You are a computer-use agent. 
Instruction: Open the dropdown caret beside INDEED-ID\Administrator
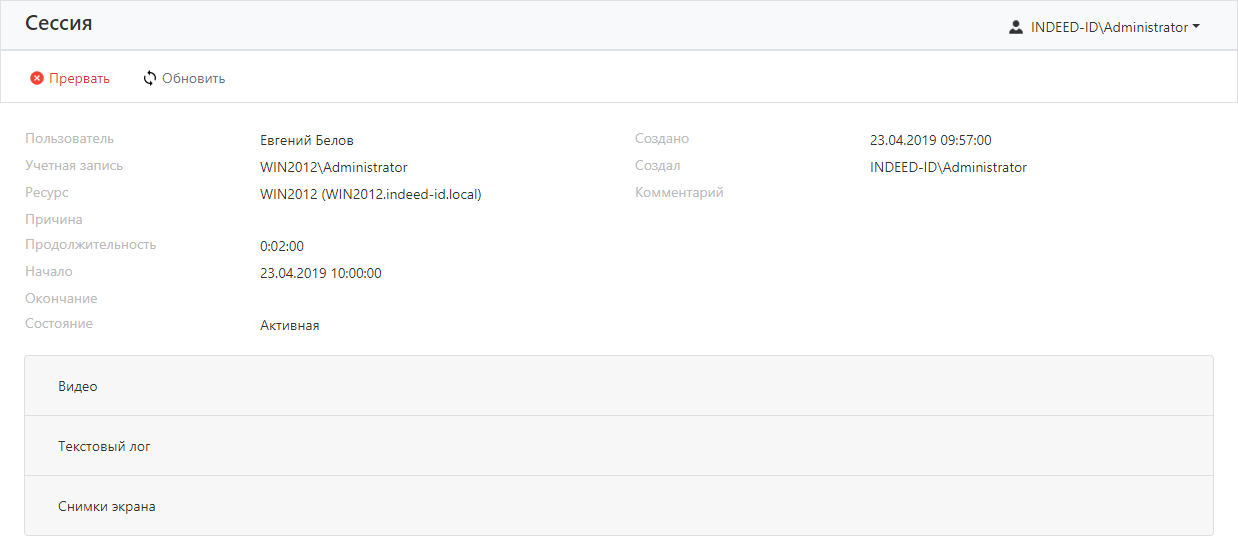[1196, 28]
